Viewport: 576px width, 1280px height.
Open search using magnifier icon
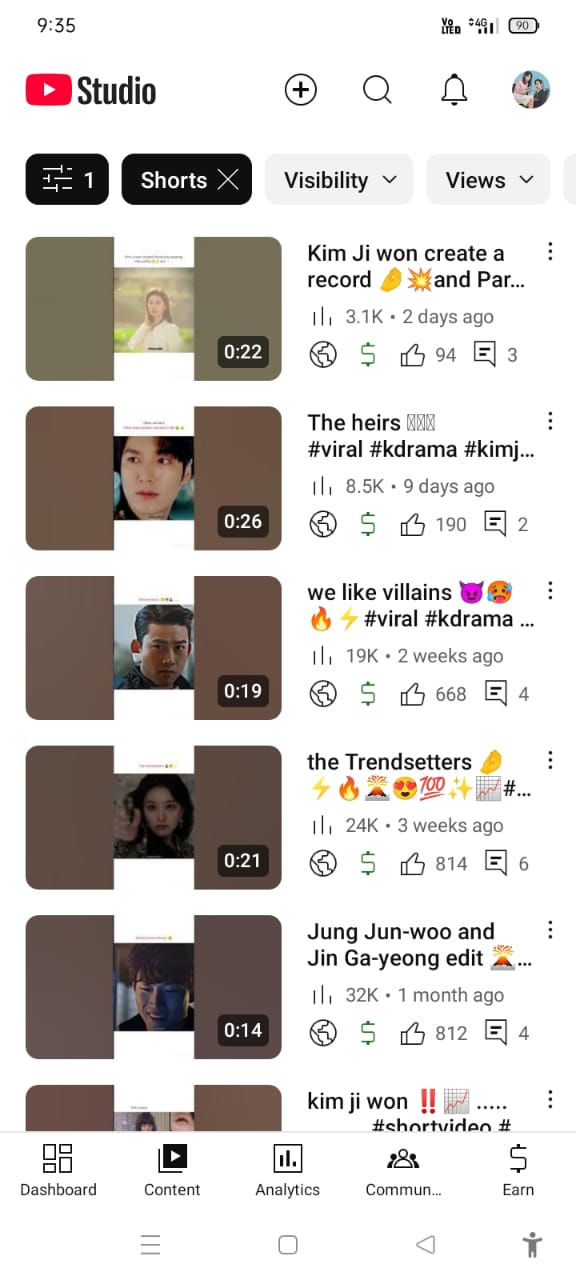point(377,90)
